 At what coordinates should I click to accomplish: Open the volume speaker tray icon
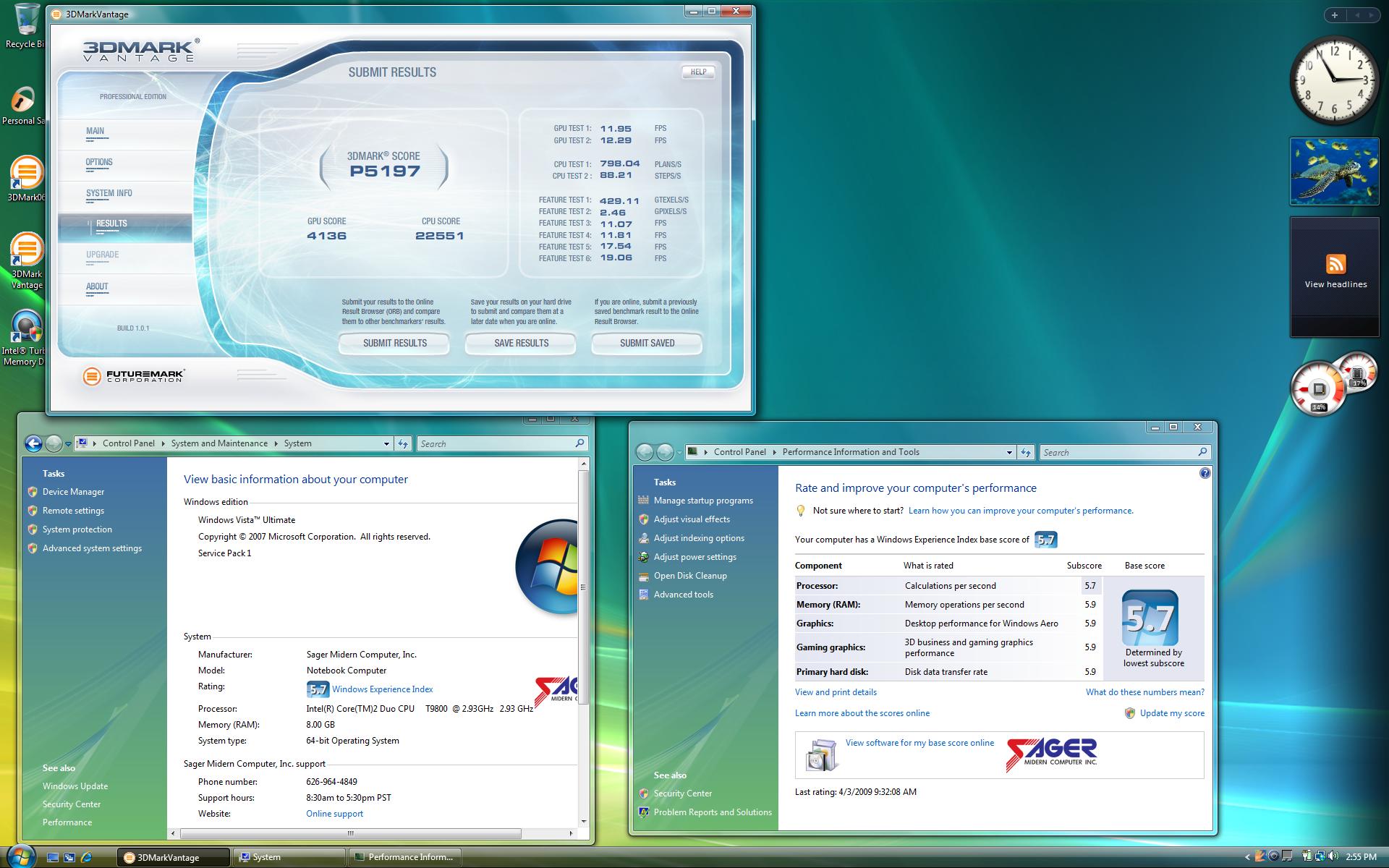coord(1333,856)
